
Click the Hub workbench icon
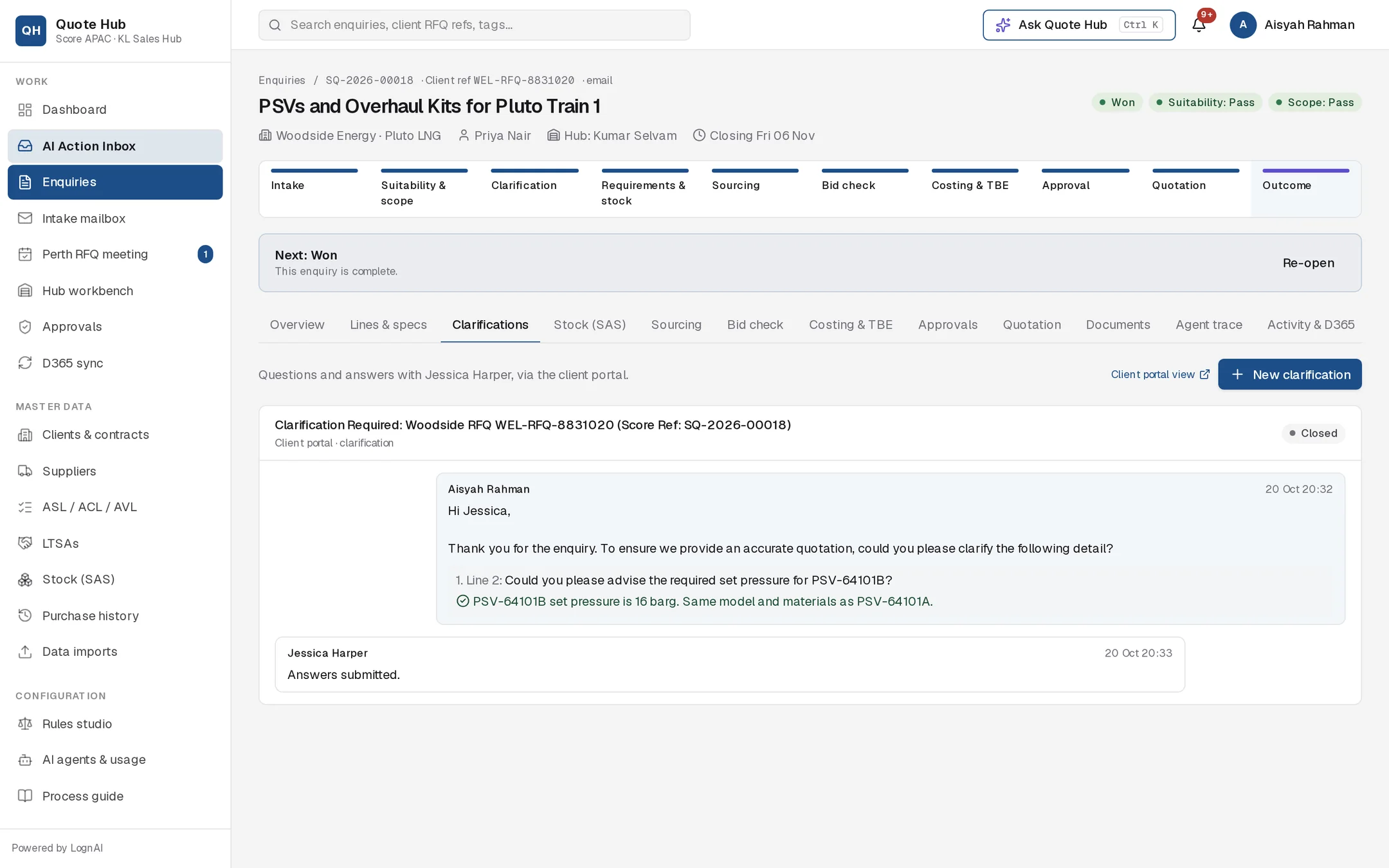25,291
